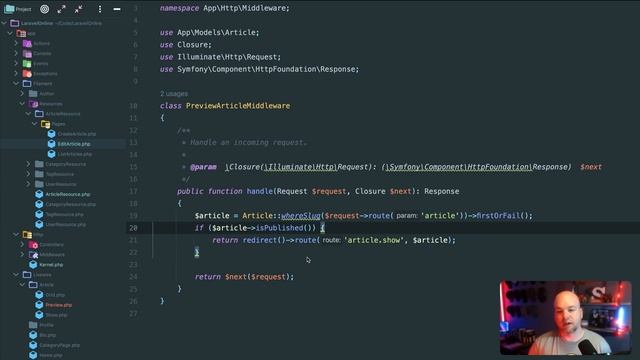
Task: Expand the CategoryResource folder
Action: 29,164
